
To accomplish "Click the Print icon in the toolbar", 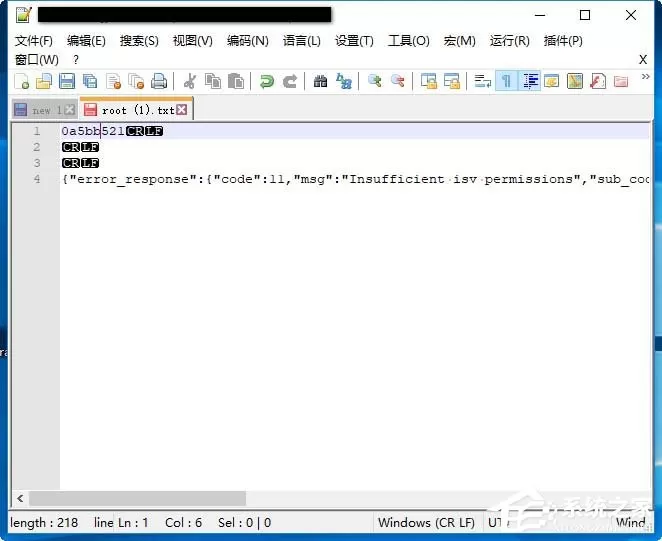I will [159, 81].
